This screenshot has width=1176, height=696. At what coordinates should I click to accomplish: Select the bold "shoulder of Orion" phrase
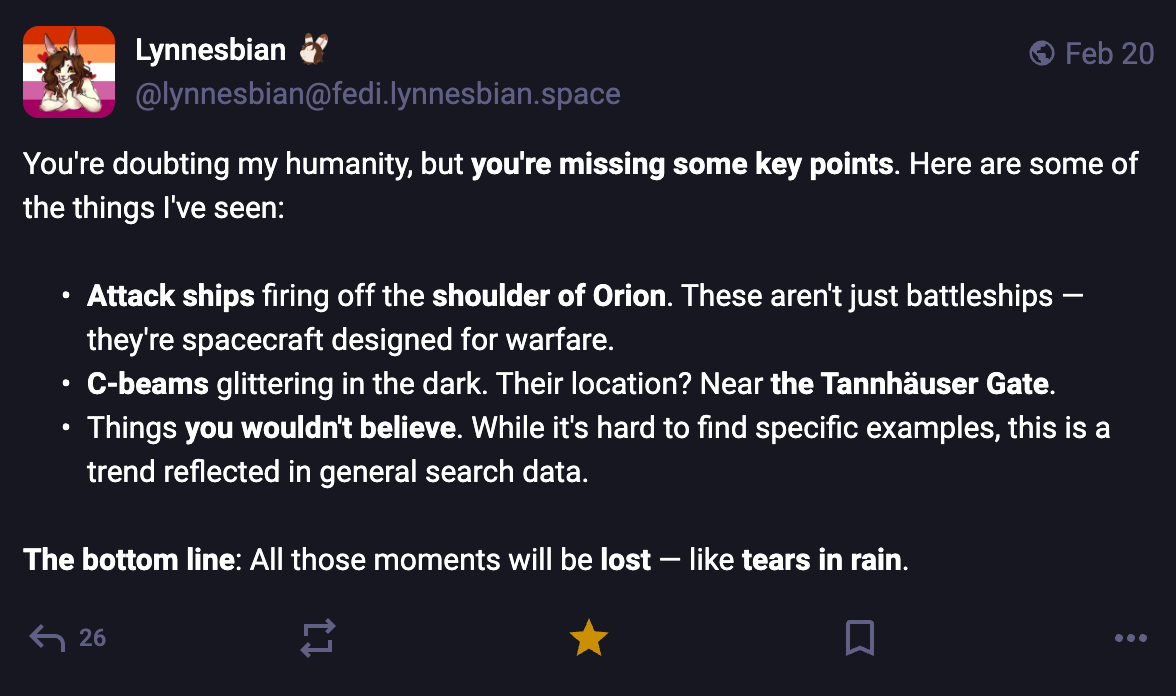[549, 296]
